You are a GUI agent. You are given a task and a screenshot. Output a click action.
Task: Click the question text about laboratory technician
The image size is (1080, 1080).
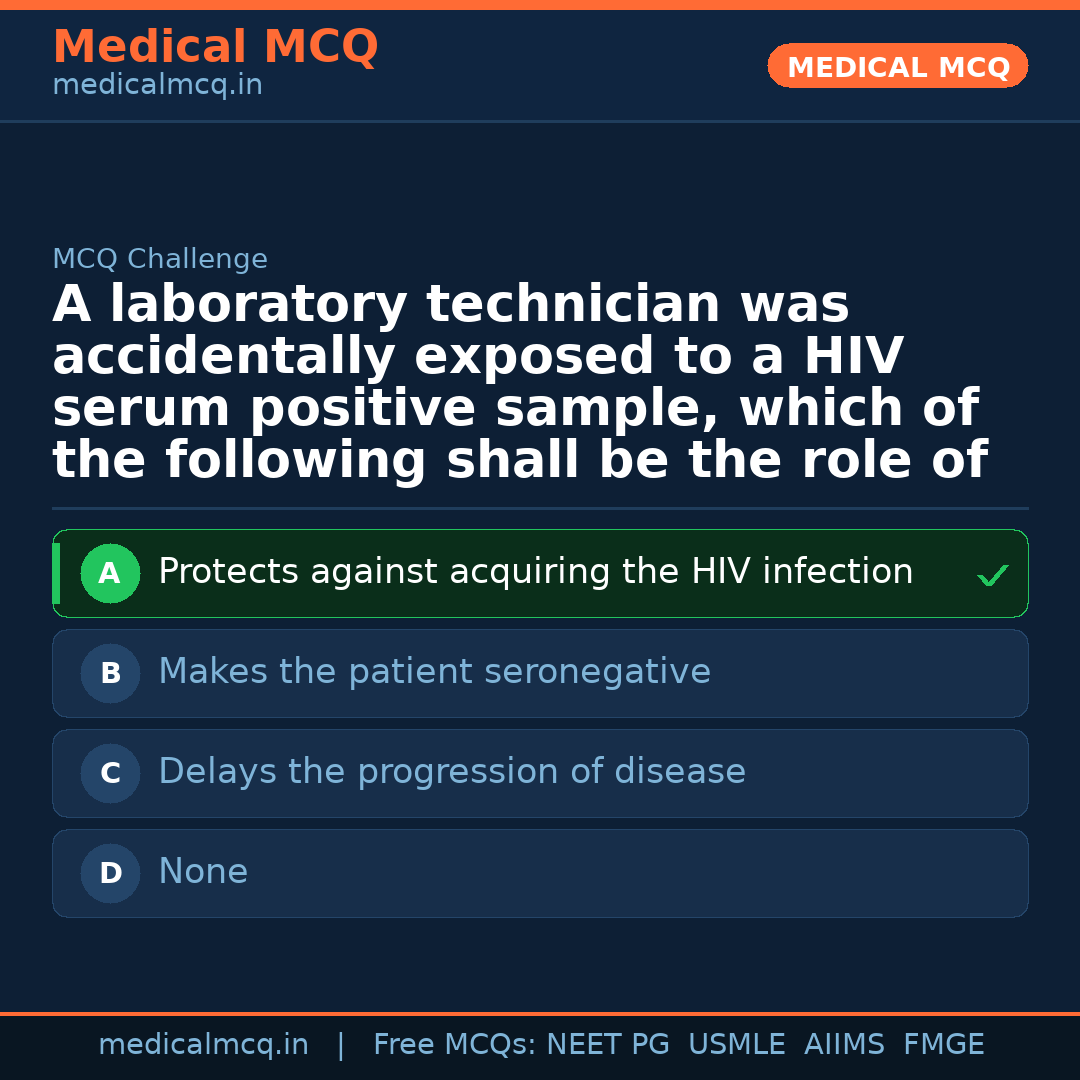520,383
